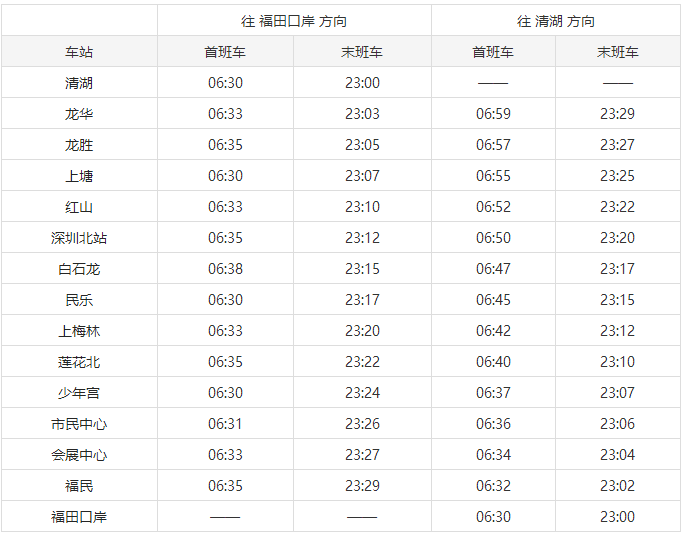
Task: Click 06:40 in the 莲花北 row
Action: pyautogui.click(x=493, y=362)
